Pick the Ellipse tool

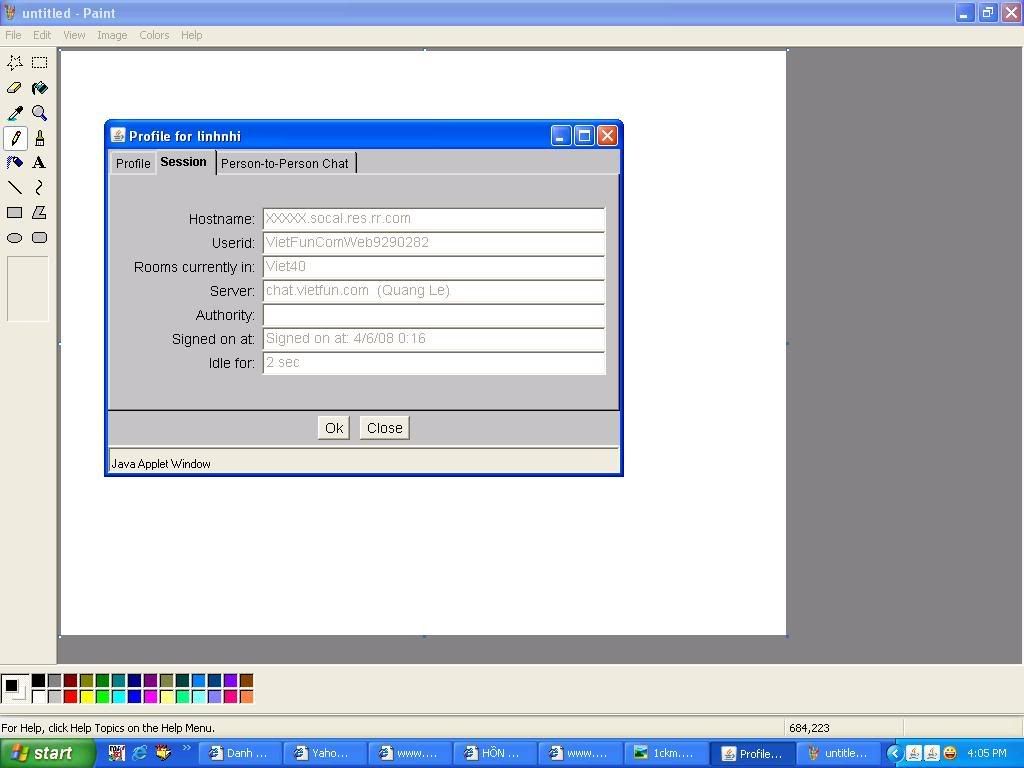14,238
